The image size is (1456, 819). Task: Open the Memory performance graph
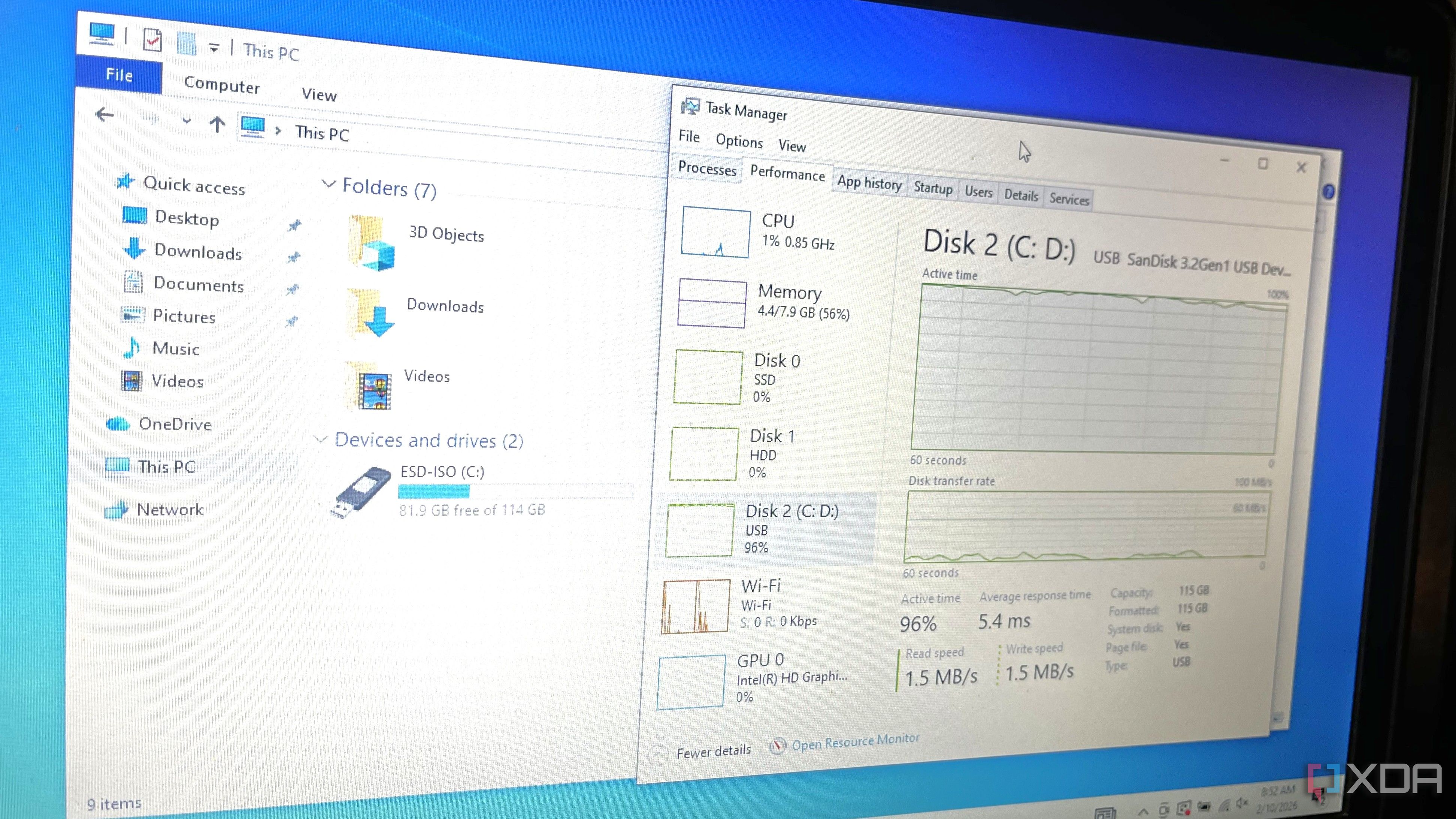click(x=712, y=302)
